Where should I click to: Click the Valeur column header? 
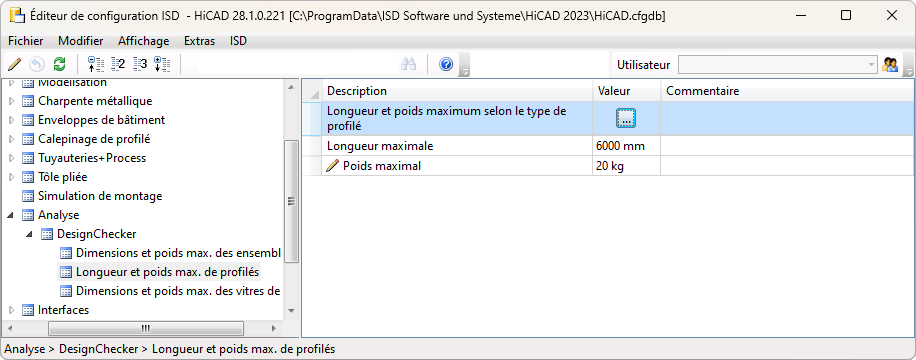click(626, 91)
